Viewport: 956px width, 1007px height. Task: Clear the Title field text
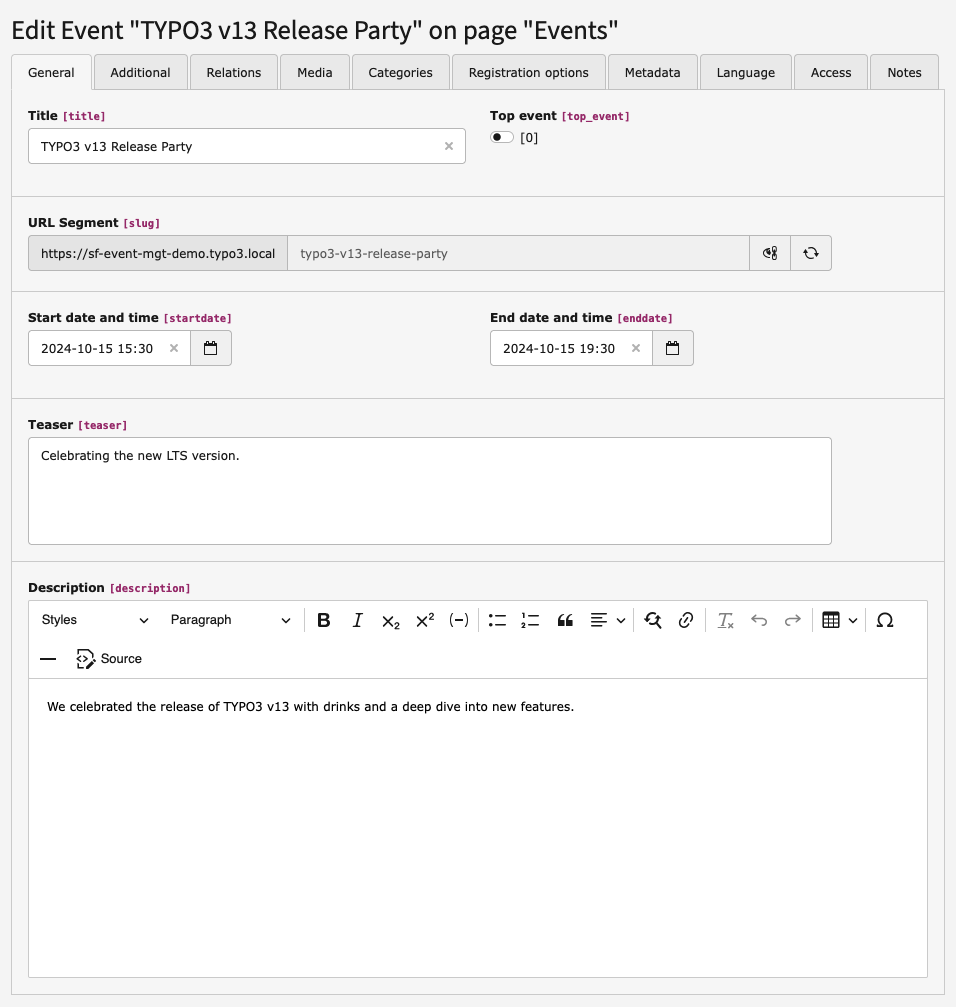coord(448,146)
